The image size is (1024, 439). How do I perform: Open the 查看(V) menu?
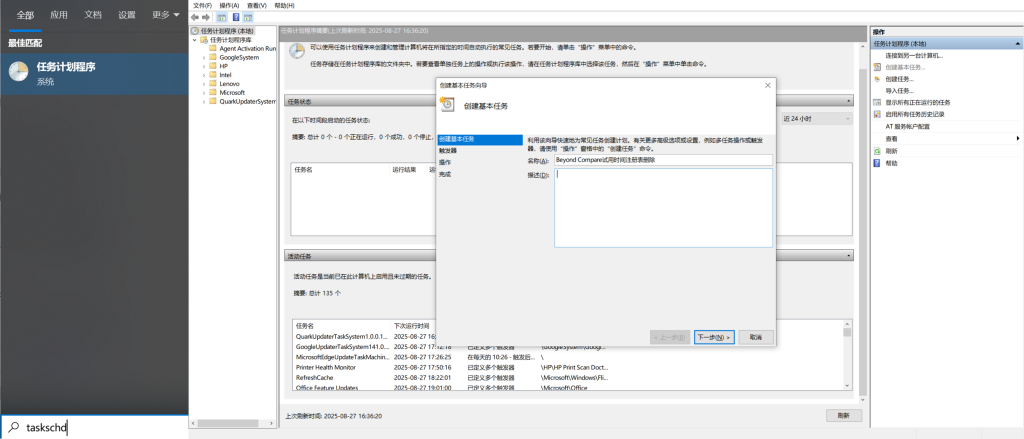coord(257,5)
